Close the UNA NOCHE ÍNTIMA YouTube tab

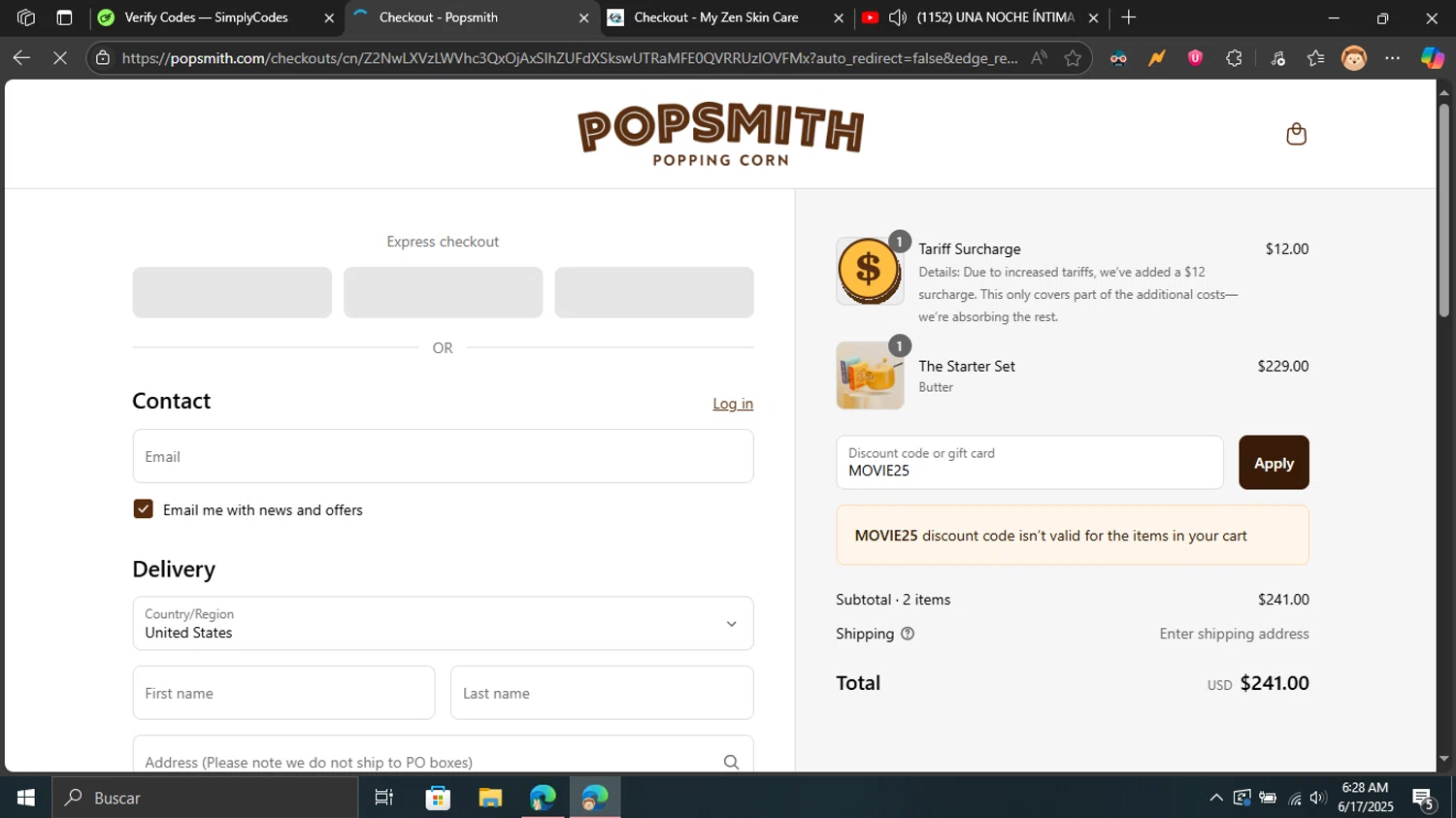click(1093, 17)
